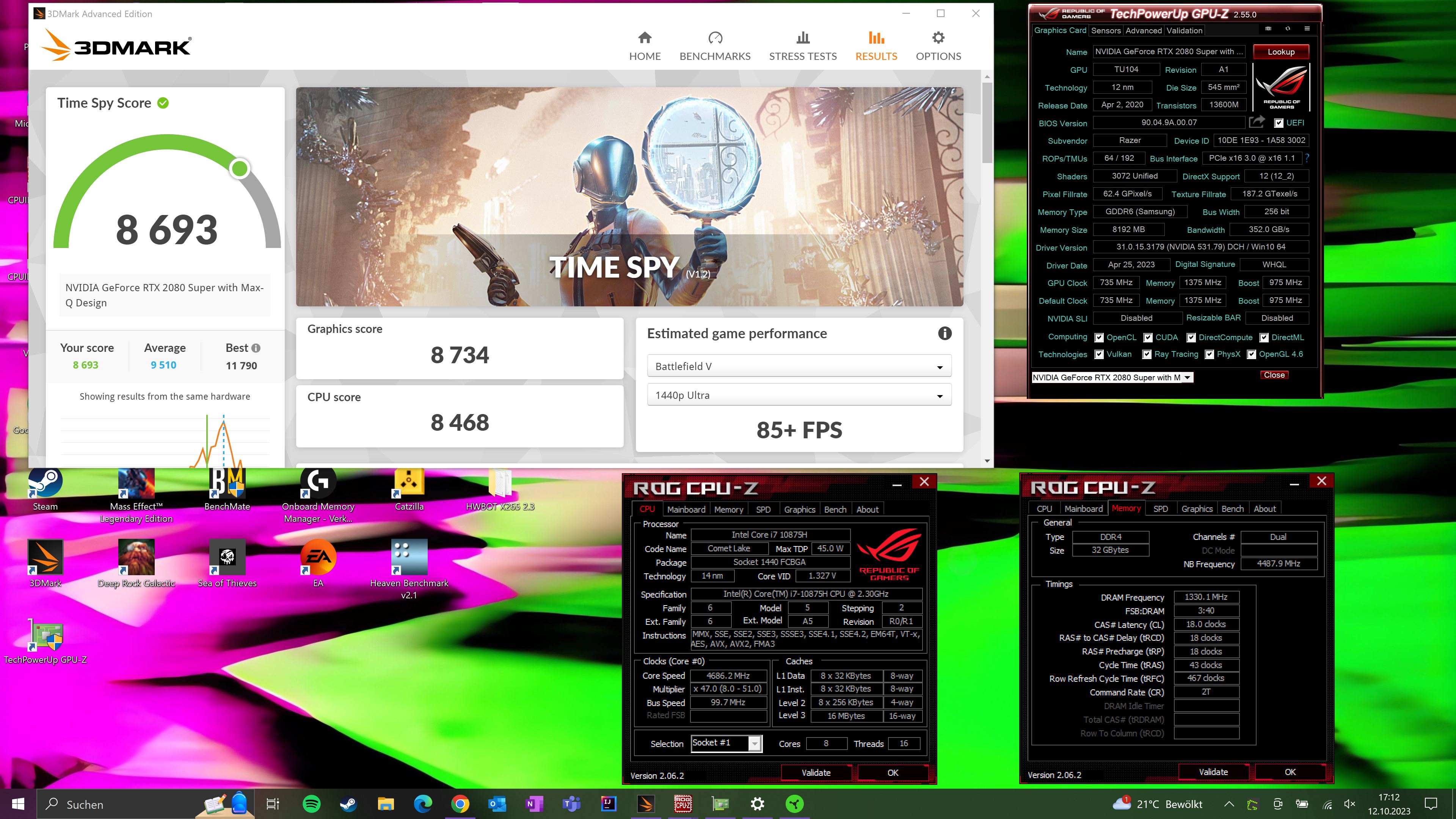Toggle the UEFI checkbox in GPU-Z
1456x819 pixels.
[1279, 122]
